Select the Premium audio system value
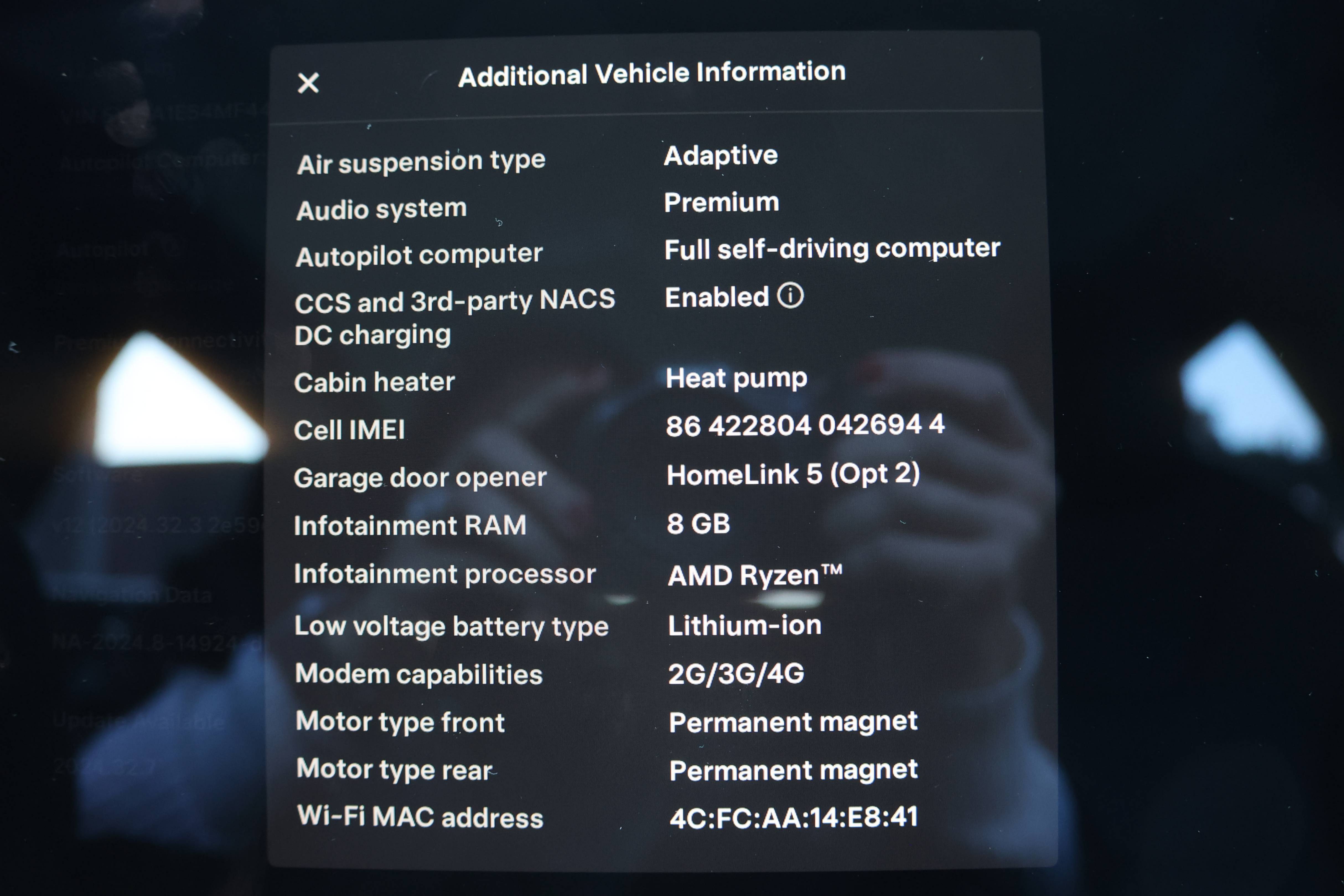 click(x=721, y=202)
